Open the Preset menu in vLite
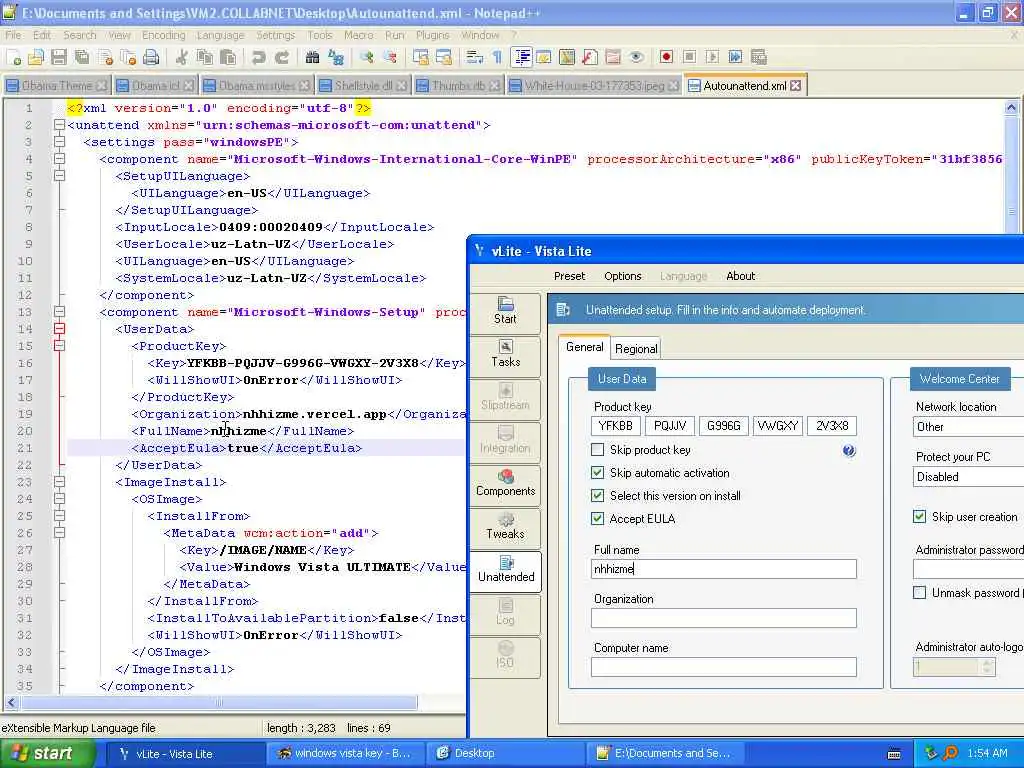Image resolution: width=1024 pixels, height=768 pixels. (569, 276)
